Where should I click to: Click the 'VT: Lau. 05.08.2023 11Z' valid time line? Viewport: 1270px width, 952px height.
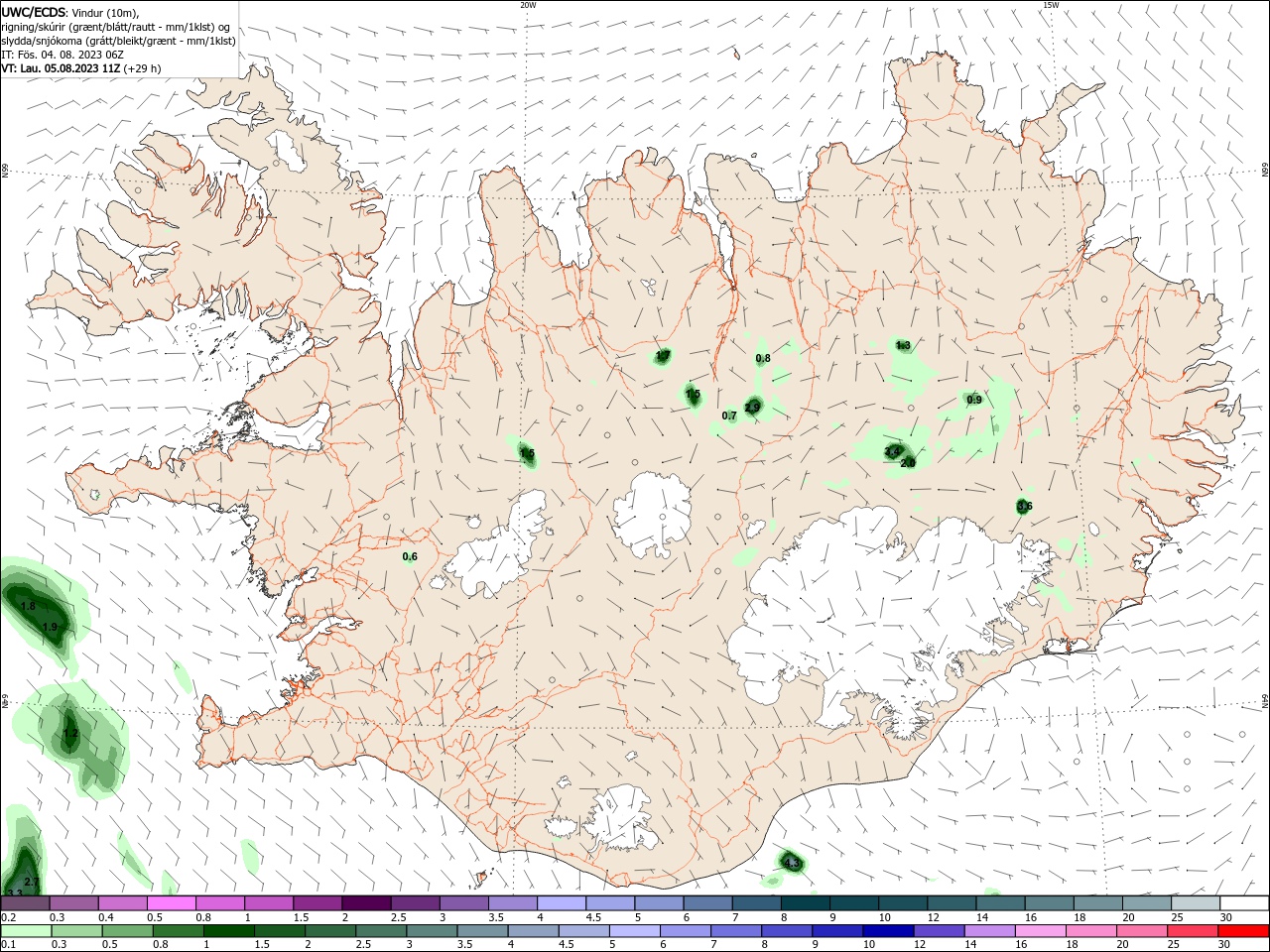62,68
